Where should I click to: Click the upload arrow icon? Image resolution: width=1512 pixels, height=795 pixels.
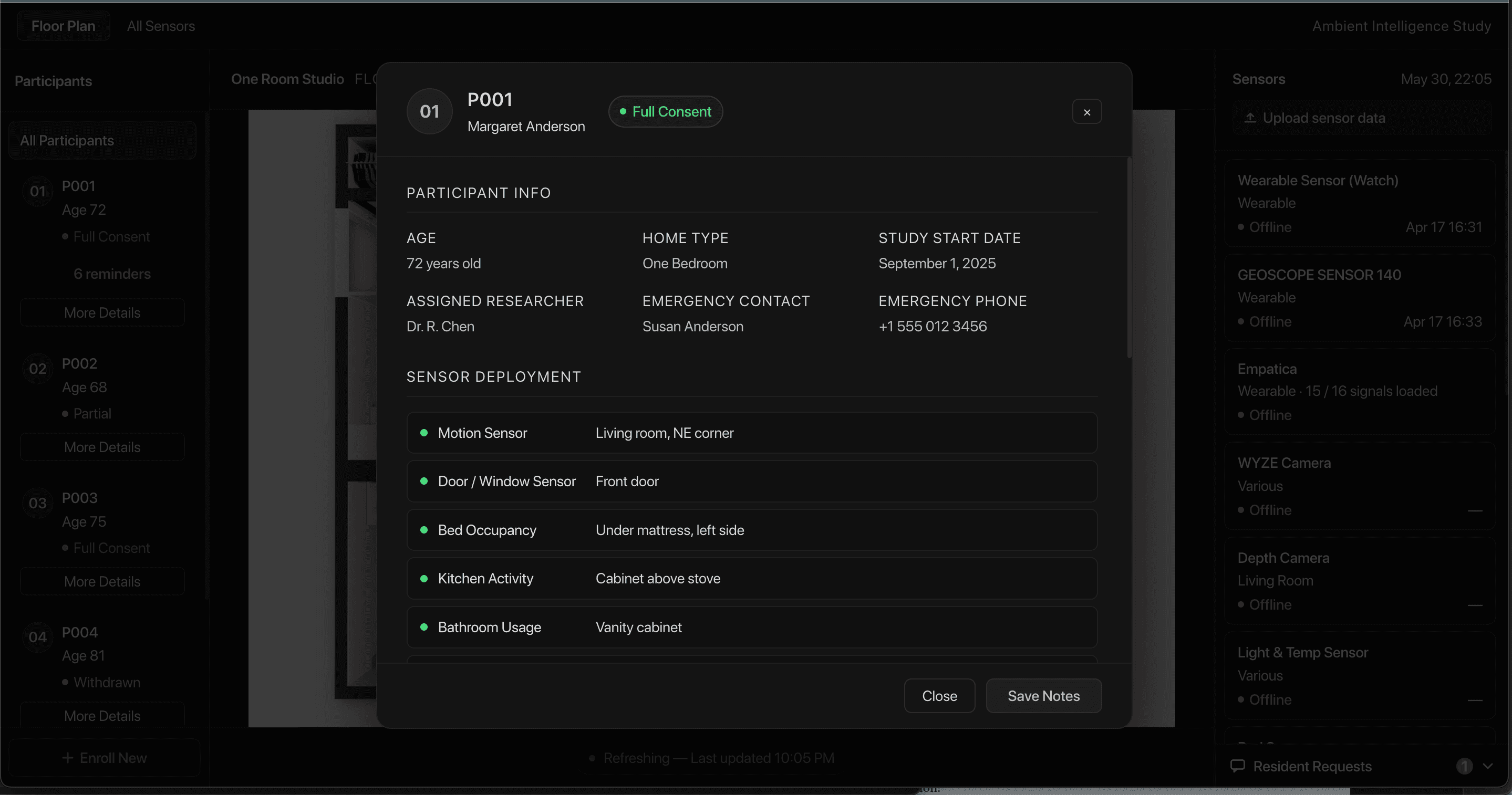[1250, 118]
